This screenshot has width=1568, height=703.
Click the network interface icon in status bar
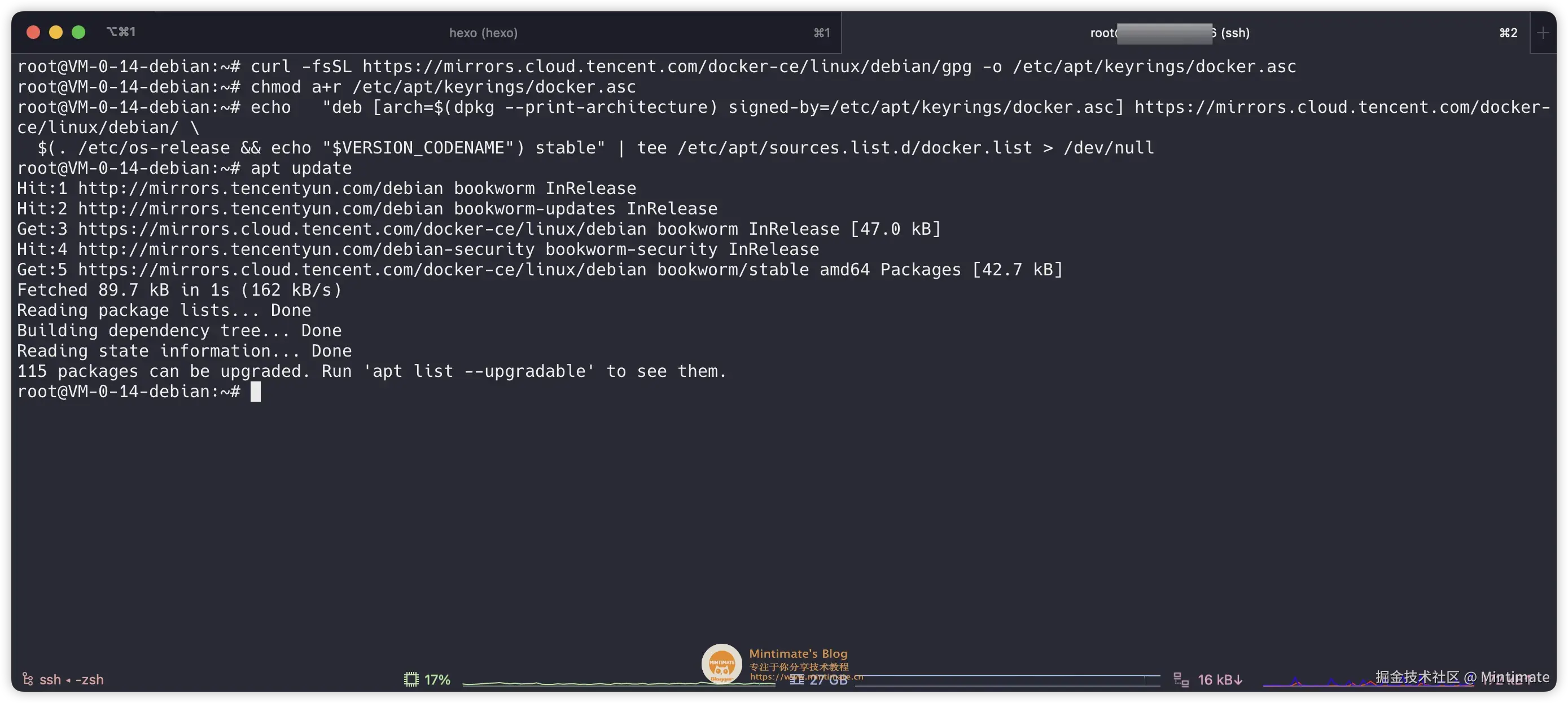tap(1181, 679)
